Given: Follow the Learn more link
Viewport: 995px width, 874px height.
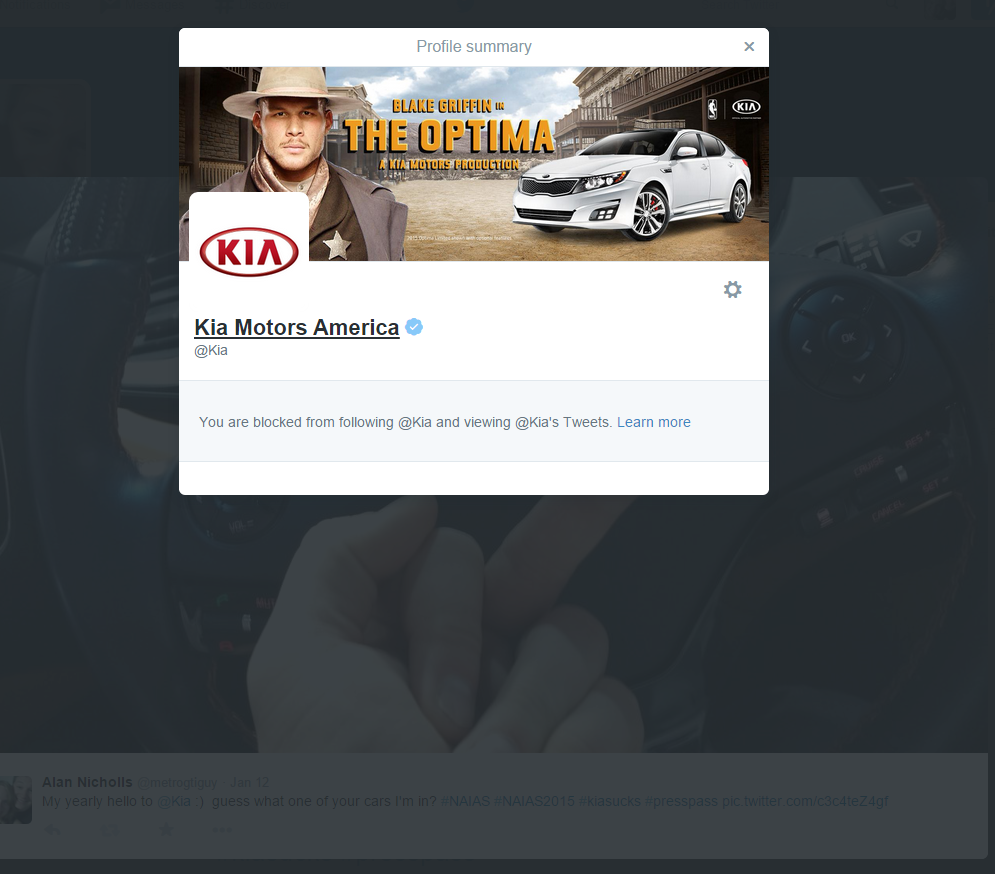Looking at the screenshot, I should [654, 422].
